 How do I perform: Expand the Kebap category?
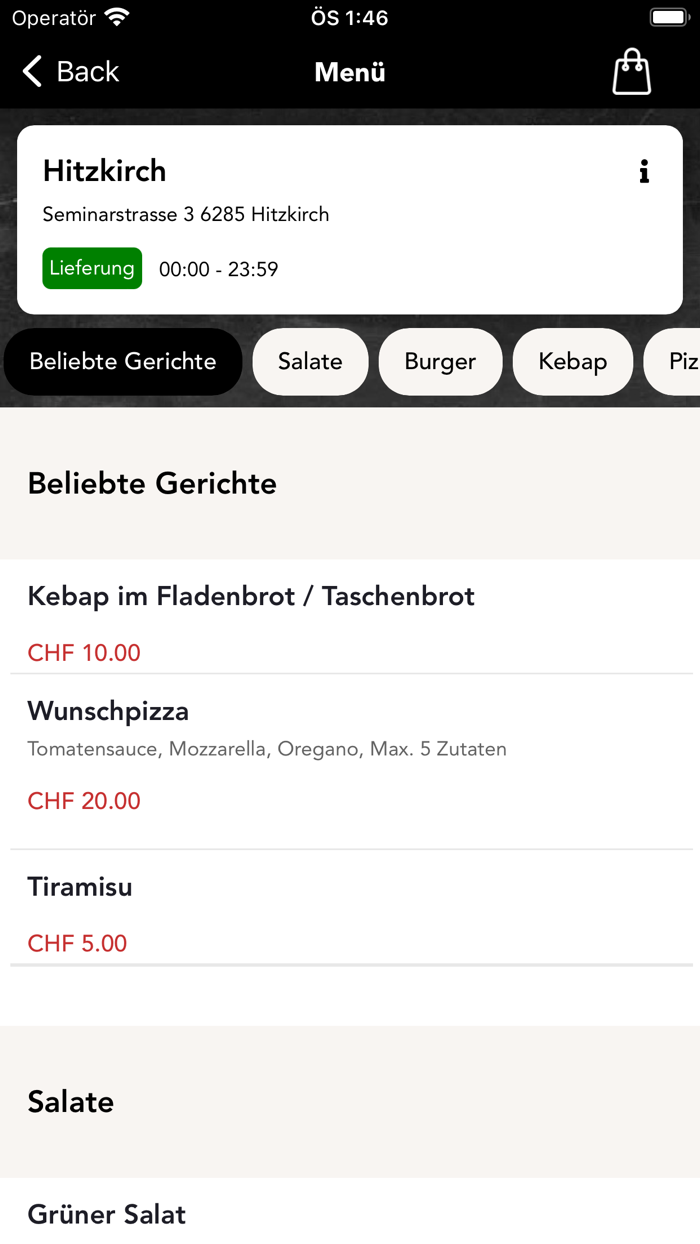pos(572,361)
